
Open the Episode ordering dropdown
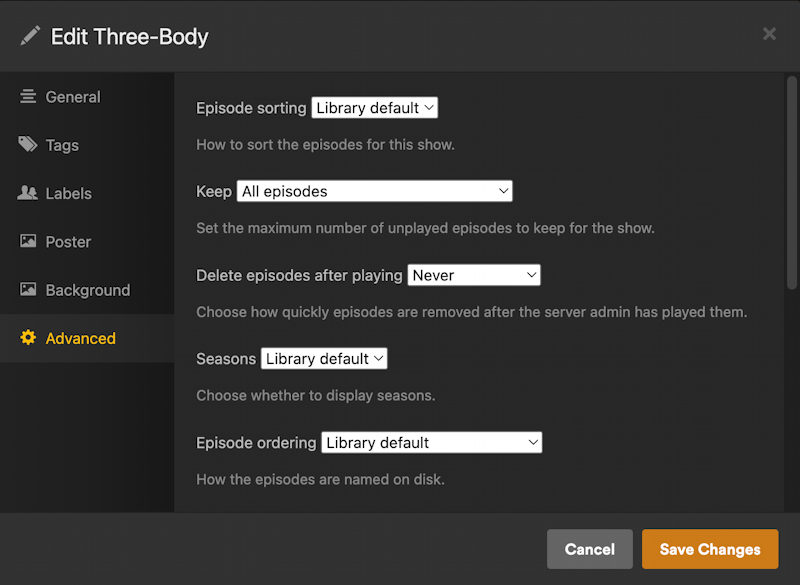[x=432, y=442]
